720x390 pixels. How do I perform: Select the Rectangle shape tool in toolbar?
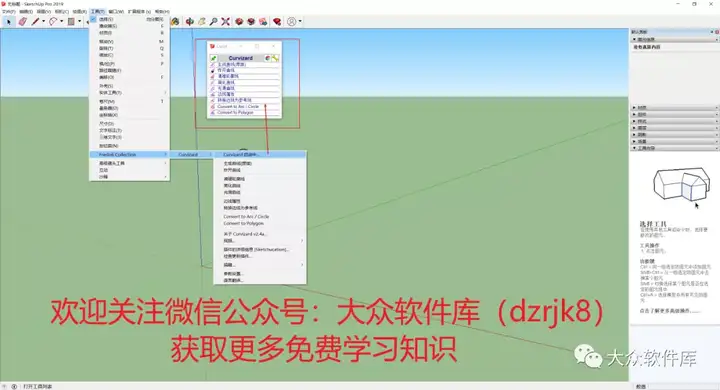[x=71, y=22]
